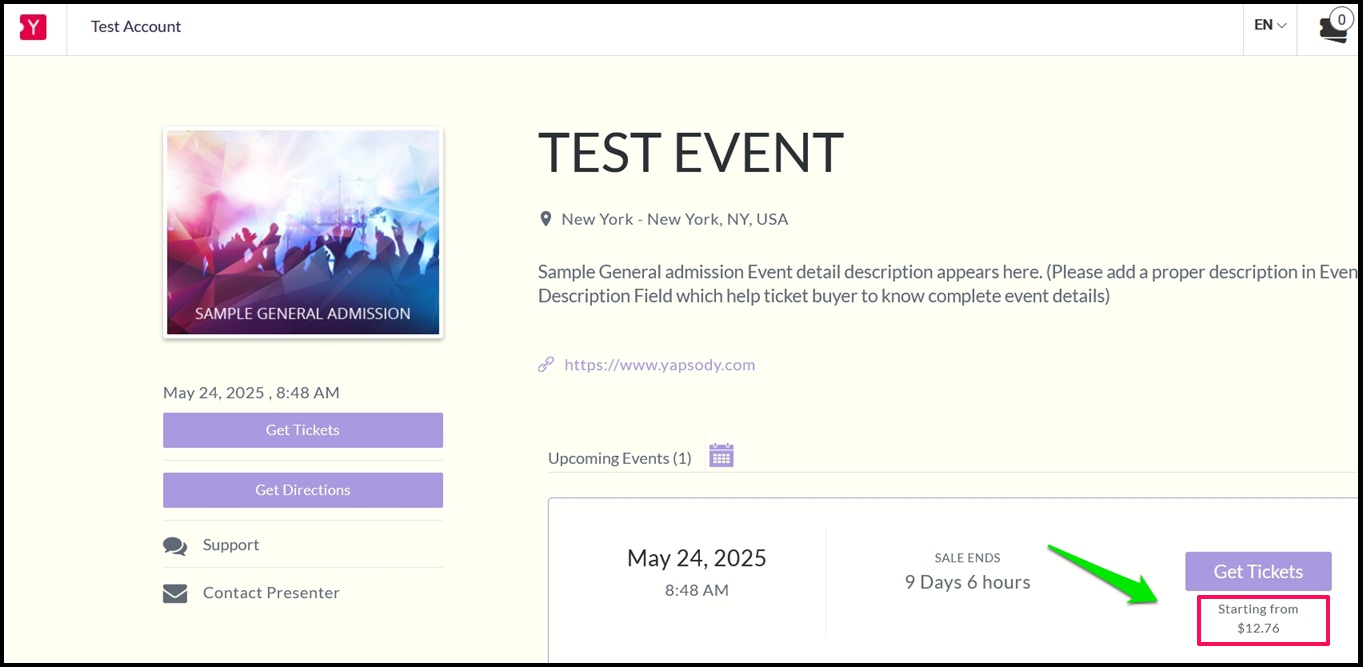This screenshot has width=1363, height=667.
Task: Open the yapsody.com website link
Action: [x=660, y=365]
